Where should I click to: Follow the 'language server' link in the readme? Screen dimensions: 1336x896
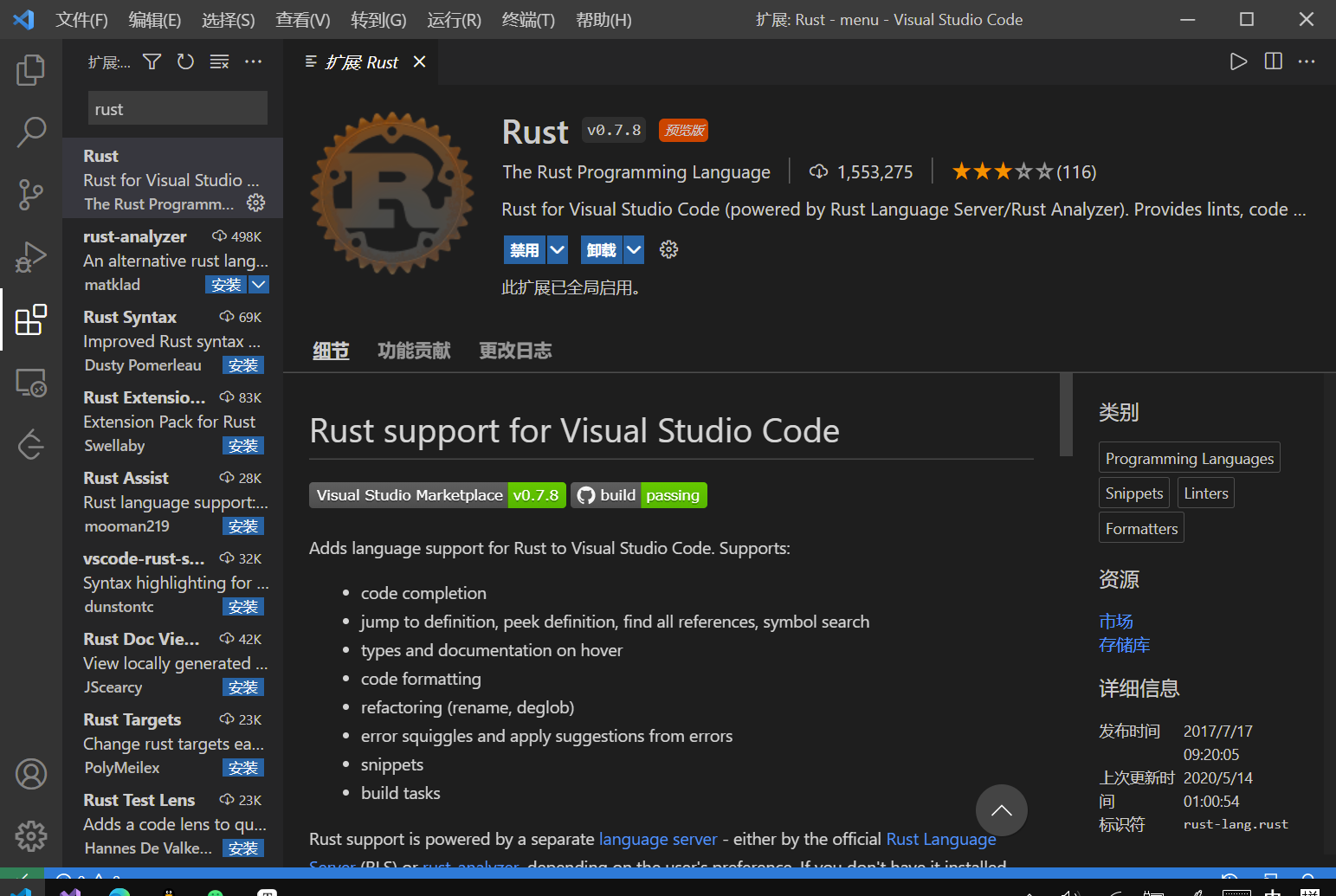658,839
